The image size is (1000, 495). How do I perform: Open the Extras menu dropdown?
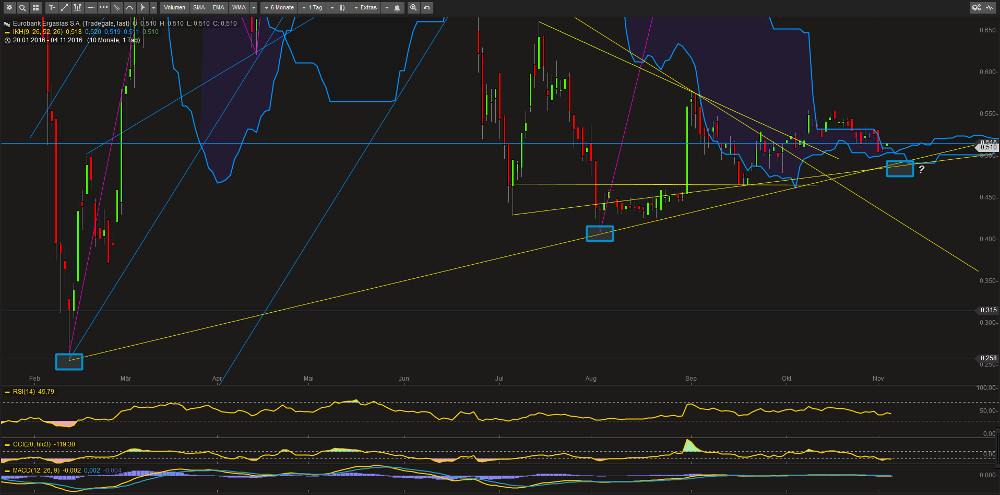tap(365, 8)
